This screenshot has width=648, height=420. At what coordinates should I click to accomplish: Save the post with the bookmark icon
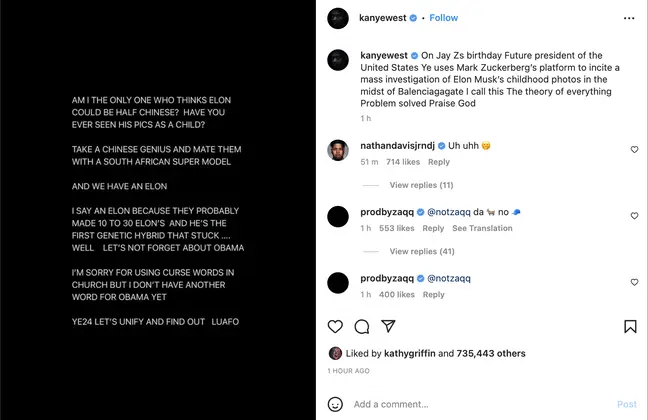pos(630,327)
